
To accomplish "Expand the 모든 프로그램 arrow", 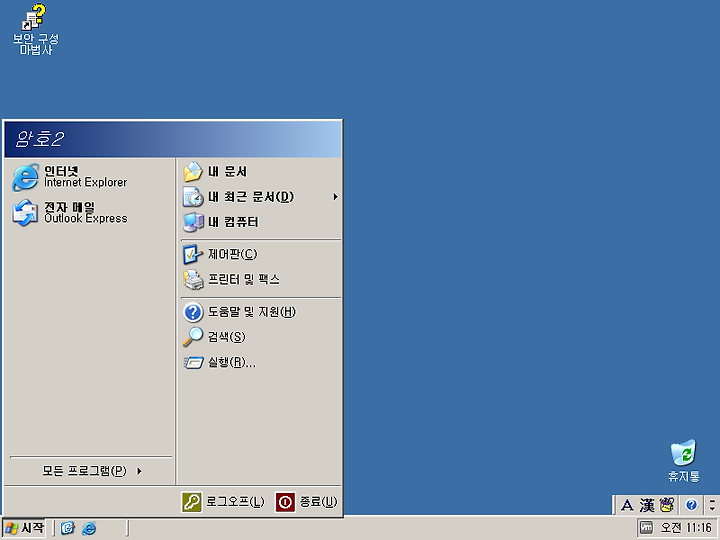I will click(139, 471).
